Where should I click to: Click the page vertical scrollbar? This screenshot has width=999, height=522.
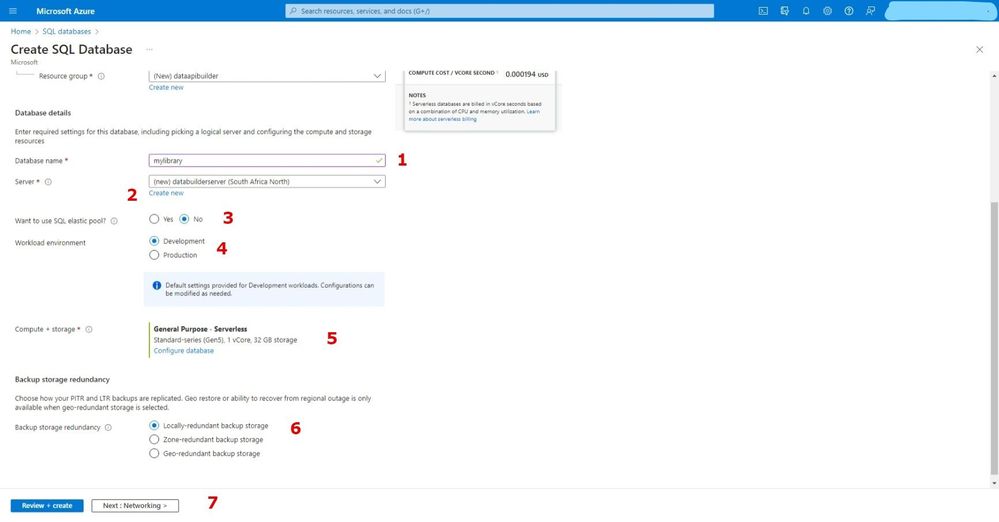pyautogui.click(x=994, y=338)
